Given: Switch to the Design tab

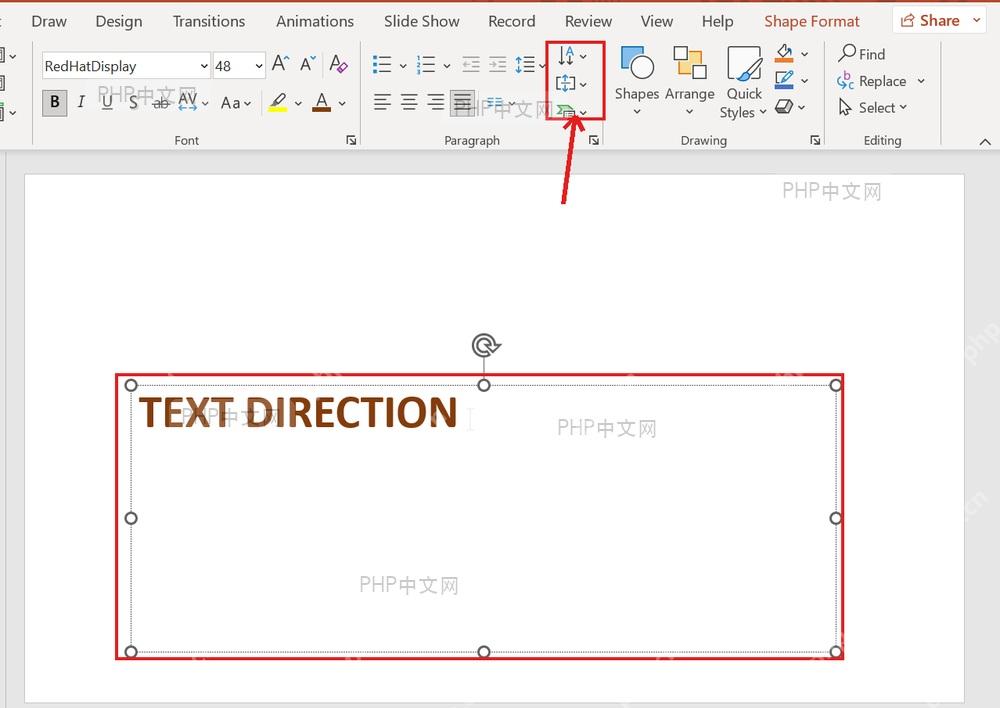Looking at the screenshot, I should click(x=119, y=21).
